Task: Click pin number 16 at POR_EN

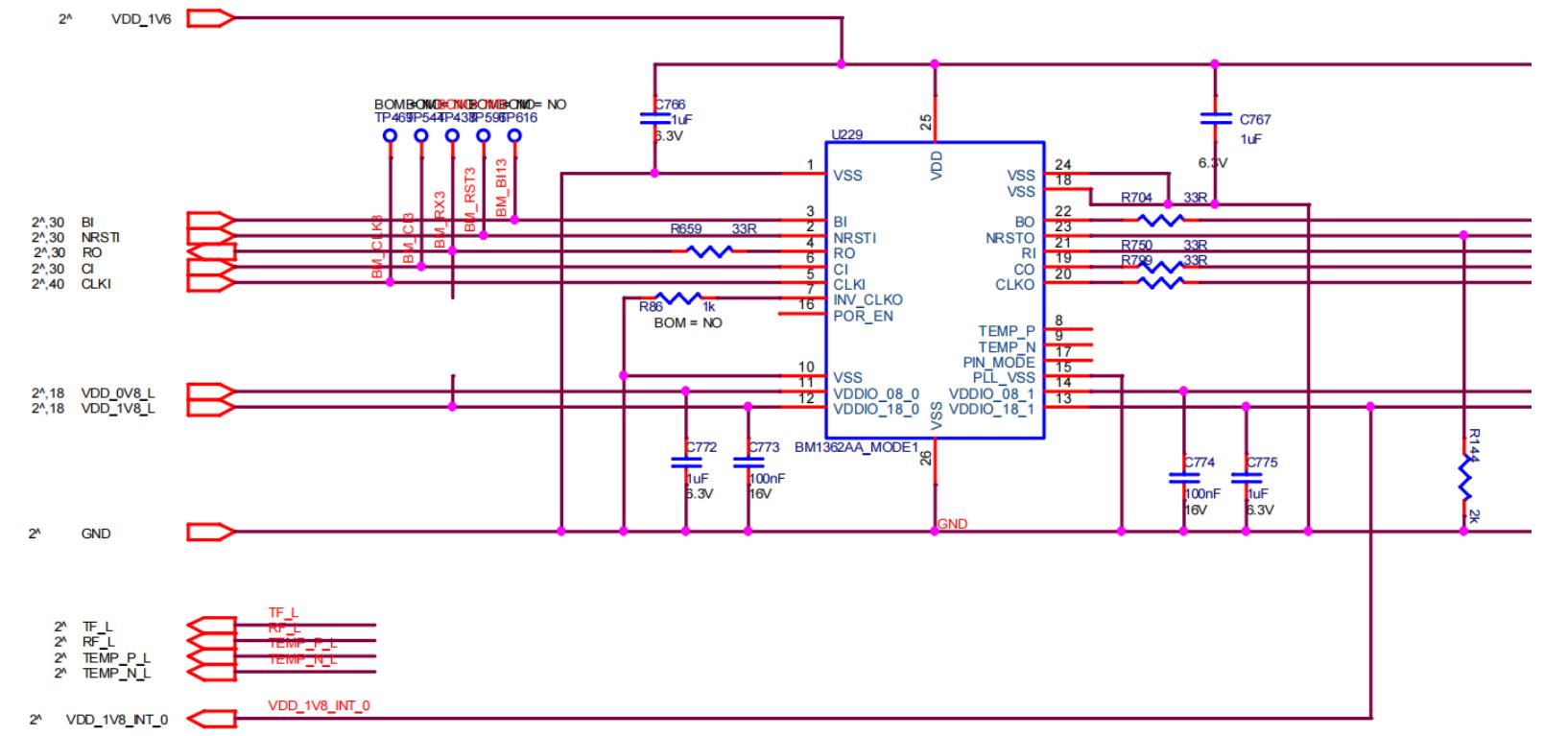Action: click(x=806, y=305)
